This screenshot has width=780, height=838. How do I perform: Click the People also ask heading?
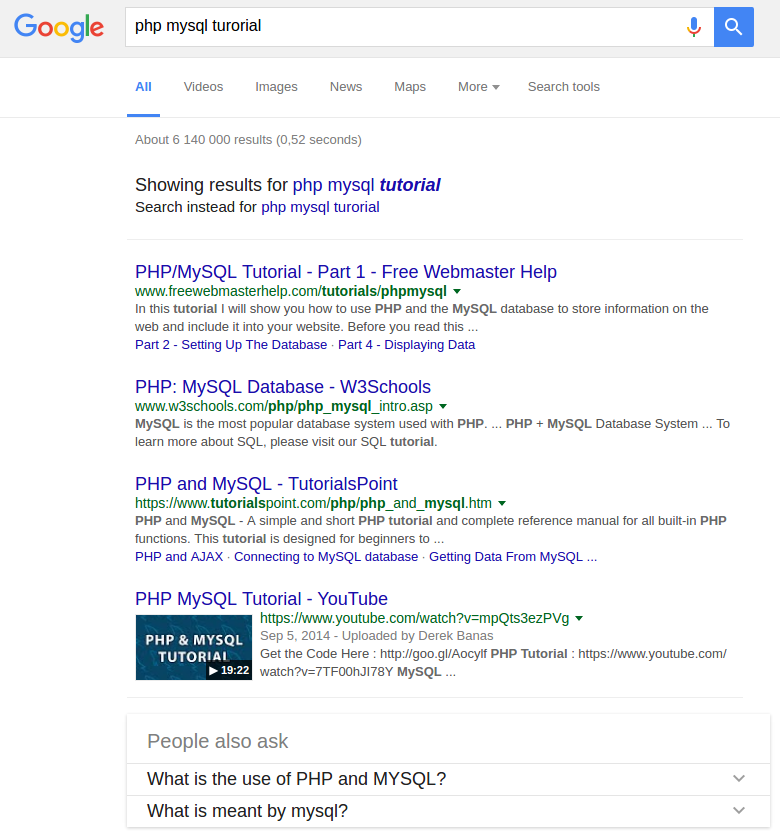(218, 741)
